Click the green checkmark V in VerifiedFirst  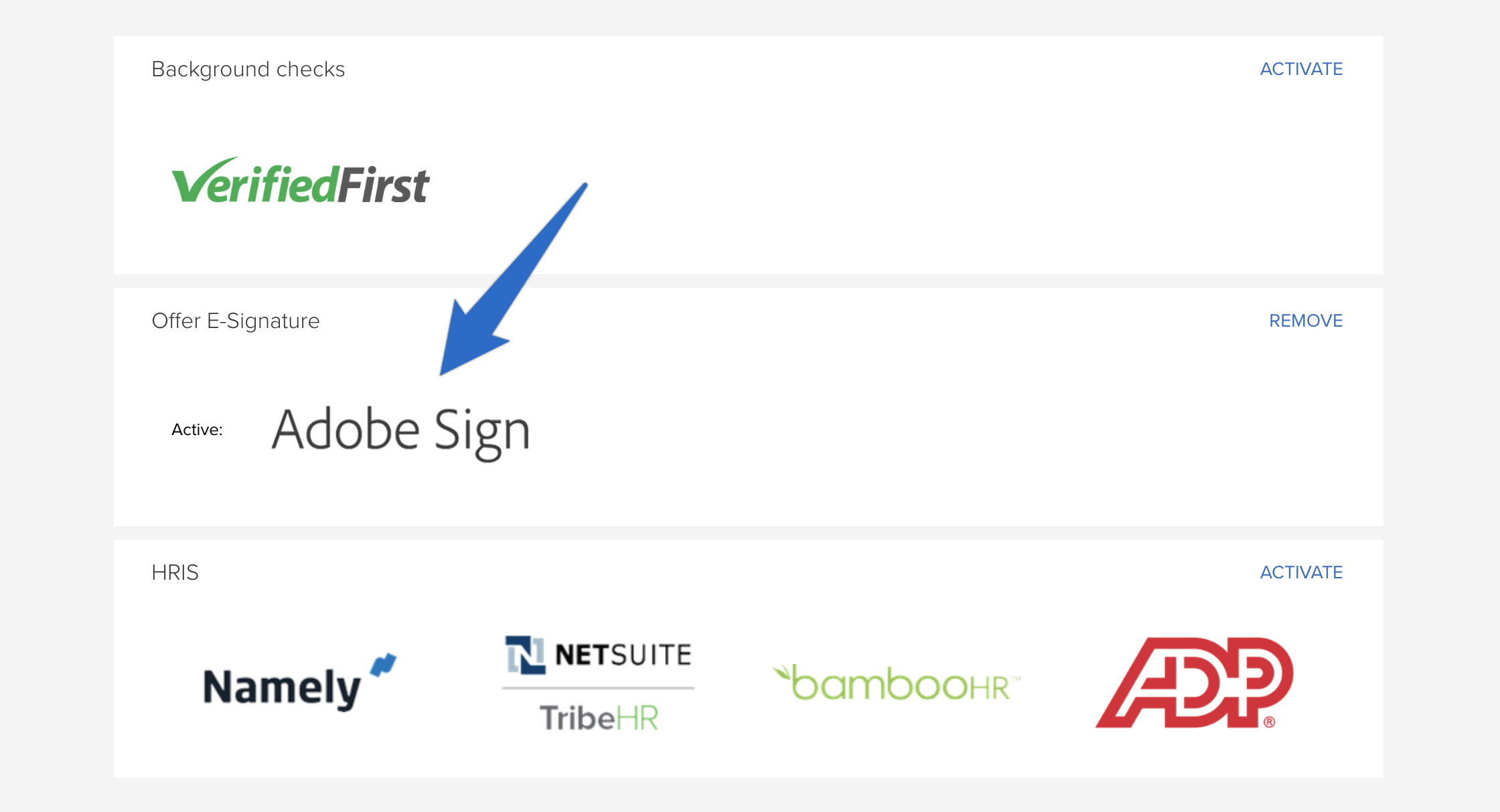click(x=201, y=181)
